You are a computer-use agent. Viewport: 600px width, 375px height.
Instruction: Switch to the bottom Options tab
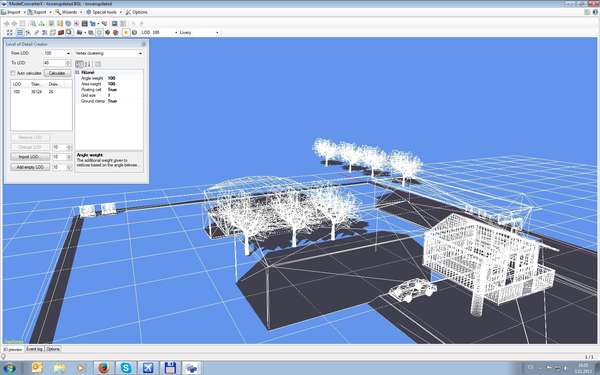[x=53, y=349]
